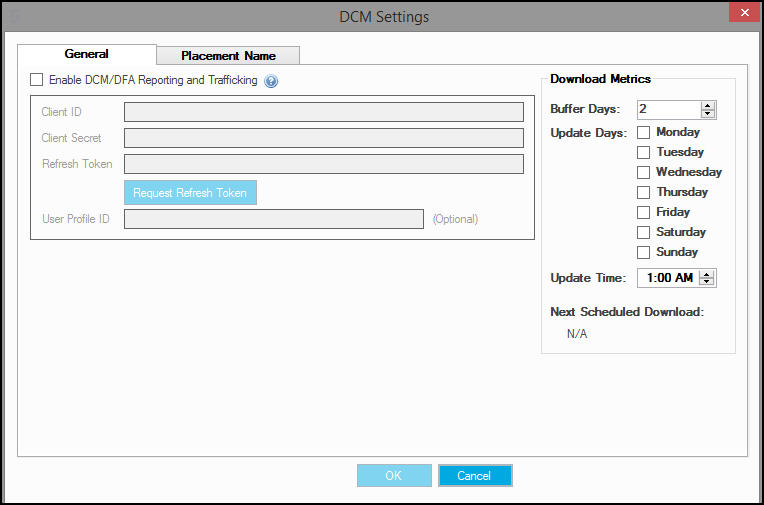This screenshot has height=505, width=764.
Task: Increase Buffer Days with up arrow
Action: [708, 105]
